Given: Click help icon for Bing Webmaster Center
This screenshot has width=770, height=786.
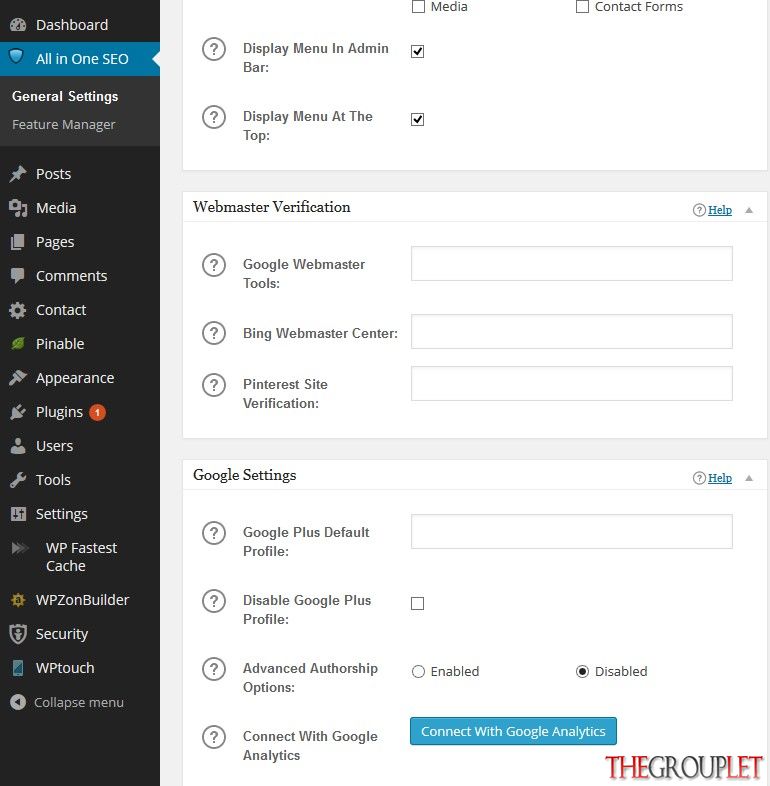Looking at the screenshot, I should coord(214,333).
